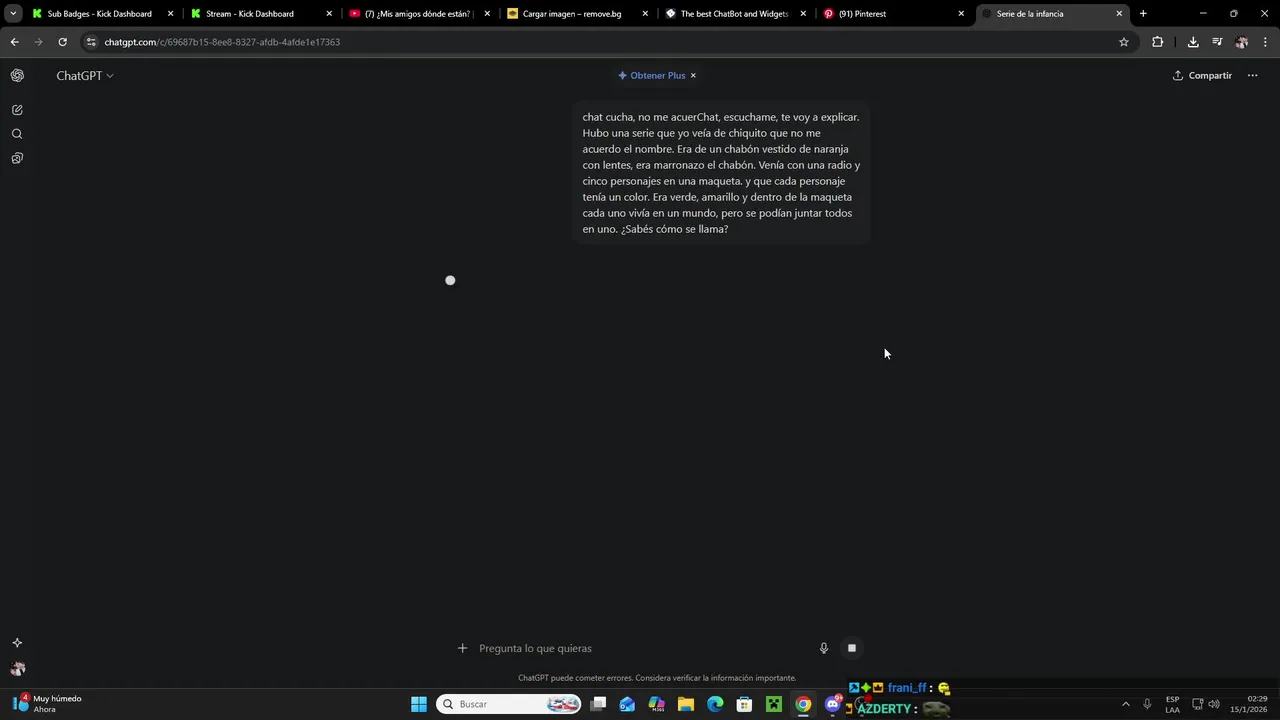Close the Serie de la infancia tab
The image size is (1280, 720).
tap(1119, 14)
